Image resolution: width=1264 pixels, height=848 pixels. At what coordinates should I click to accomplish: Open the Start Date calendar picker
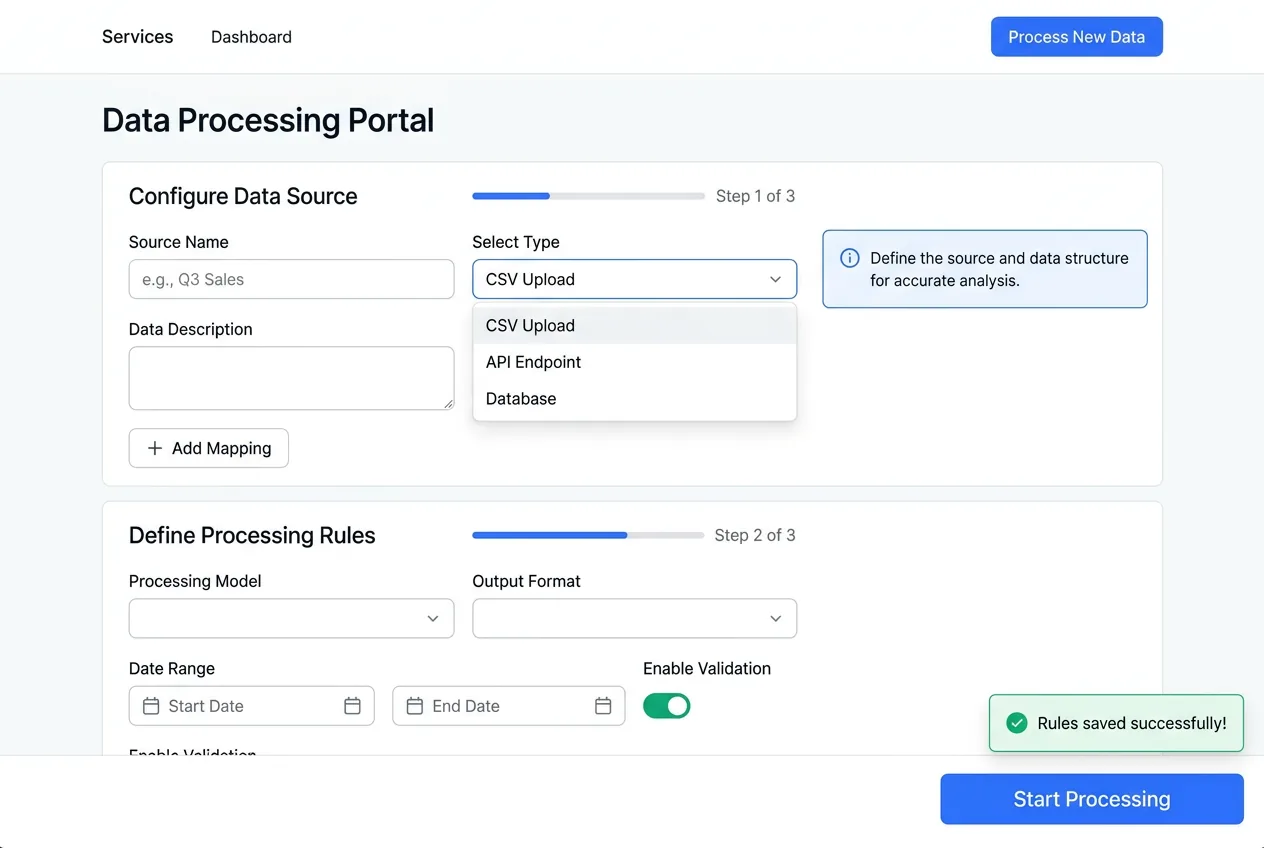pos(352,706)
